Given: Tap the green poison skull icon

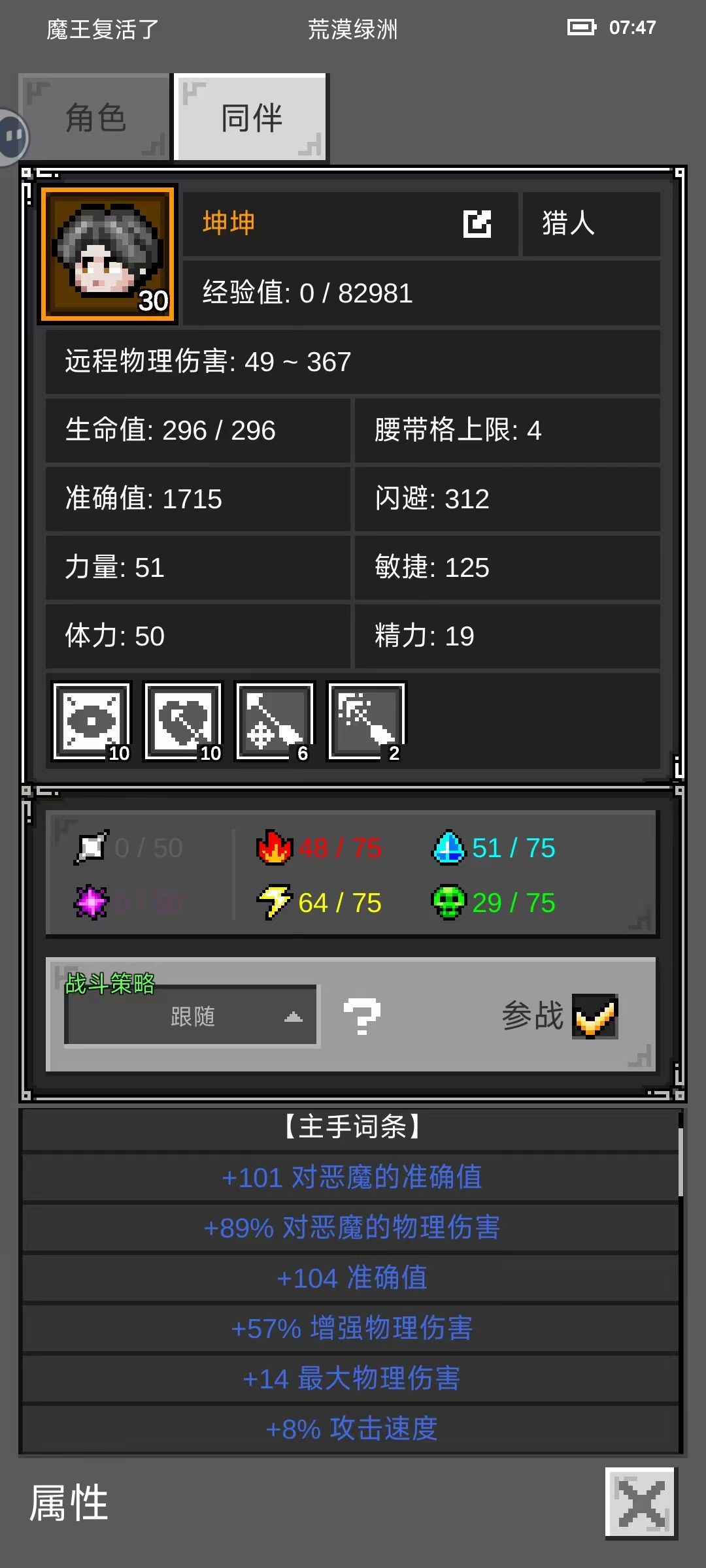Looking at the screenshot, I should (448, 902).
